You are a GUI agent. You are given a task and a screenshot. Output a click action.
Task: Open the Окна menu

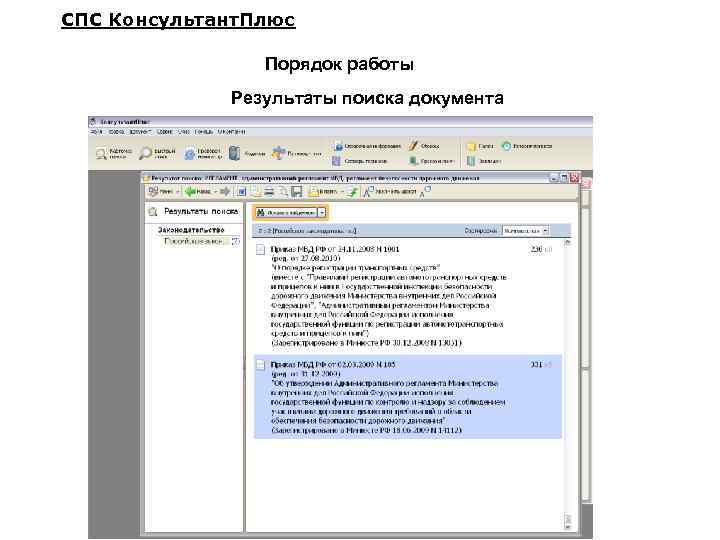point(184,132)
